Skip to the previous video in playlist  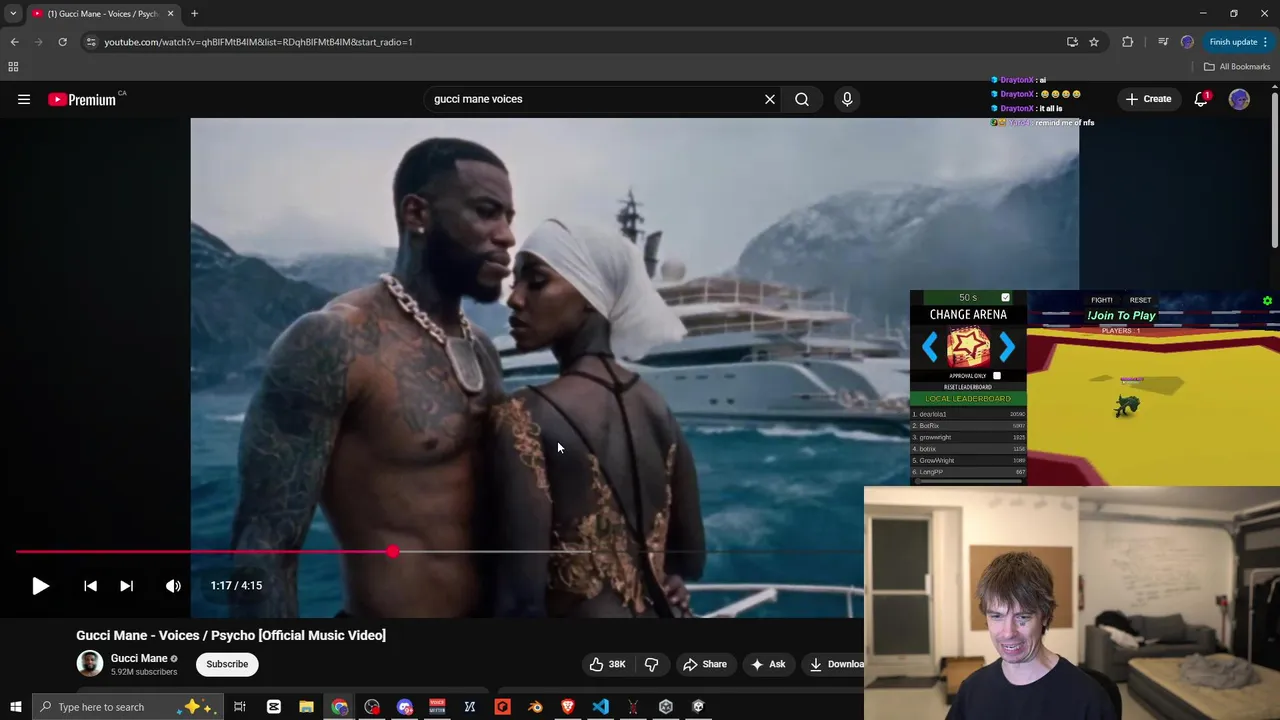[90, 586]
